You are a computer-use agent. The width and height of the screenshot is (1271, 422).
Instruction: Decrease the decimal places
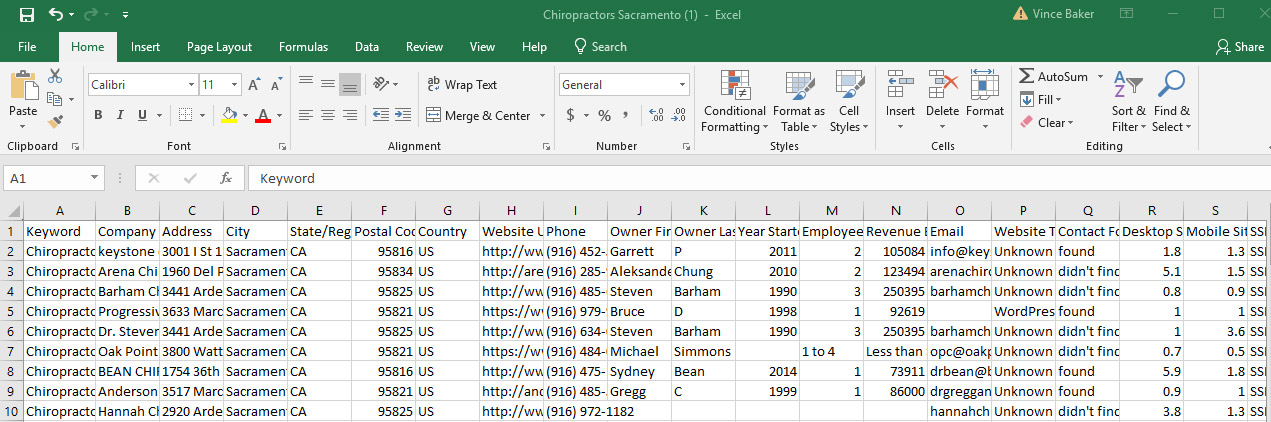pyautogui.click(x=677, y=116)
